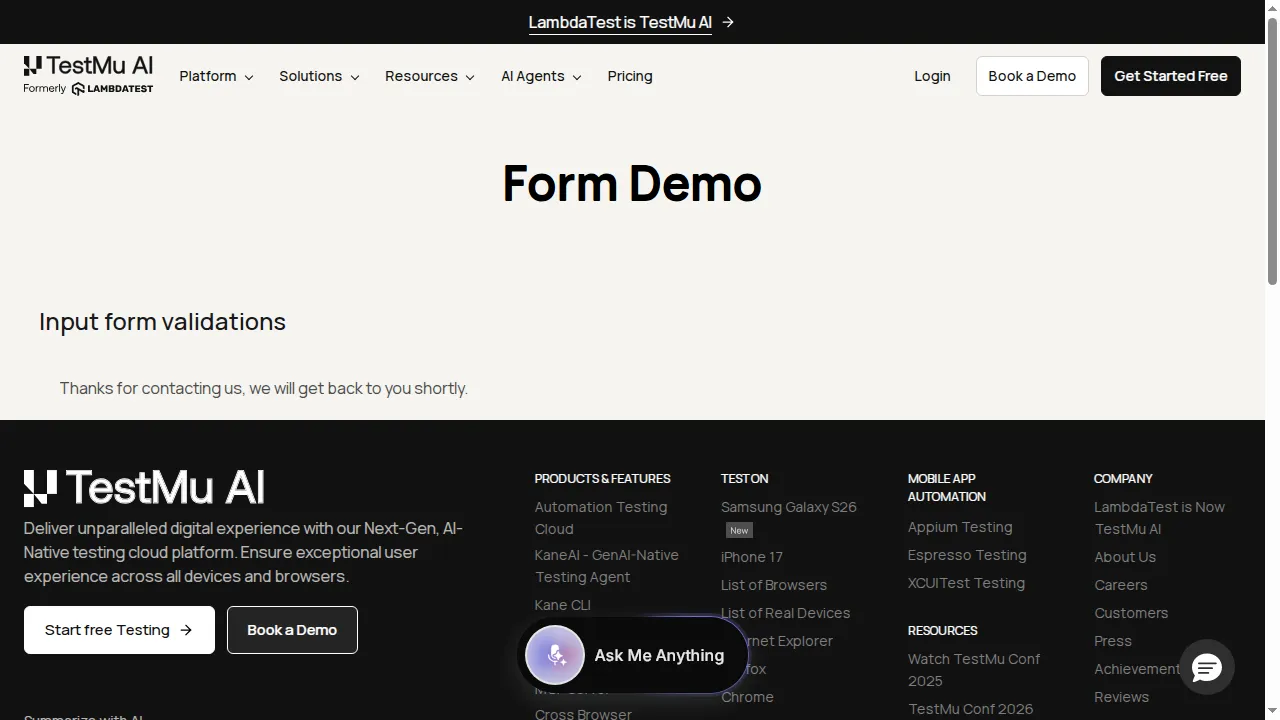The width and height of the screenshot is (1280, 720).
Task: Click the Login link
Action: click(x=932, y=76)
